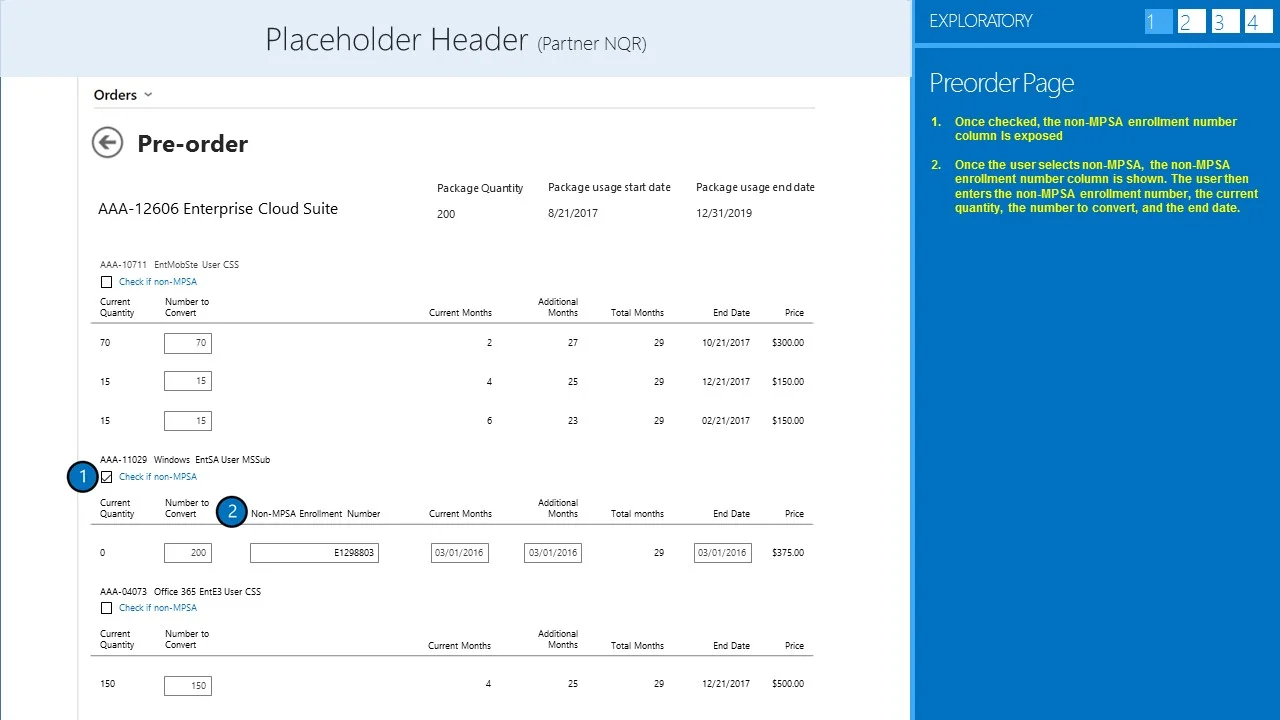Click the AAA-12606 Enterprise Cloud Suite title
Screen dimensions: 1280x720
(218, 209)
